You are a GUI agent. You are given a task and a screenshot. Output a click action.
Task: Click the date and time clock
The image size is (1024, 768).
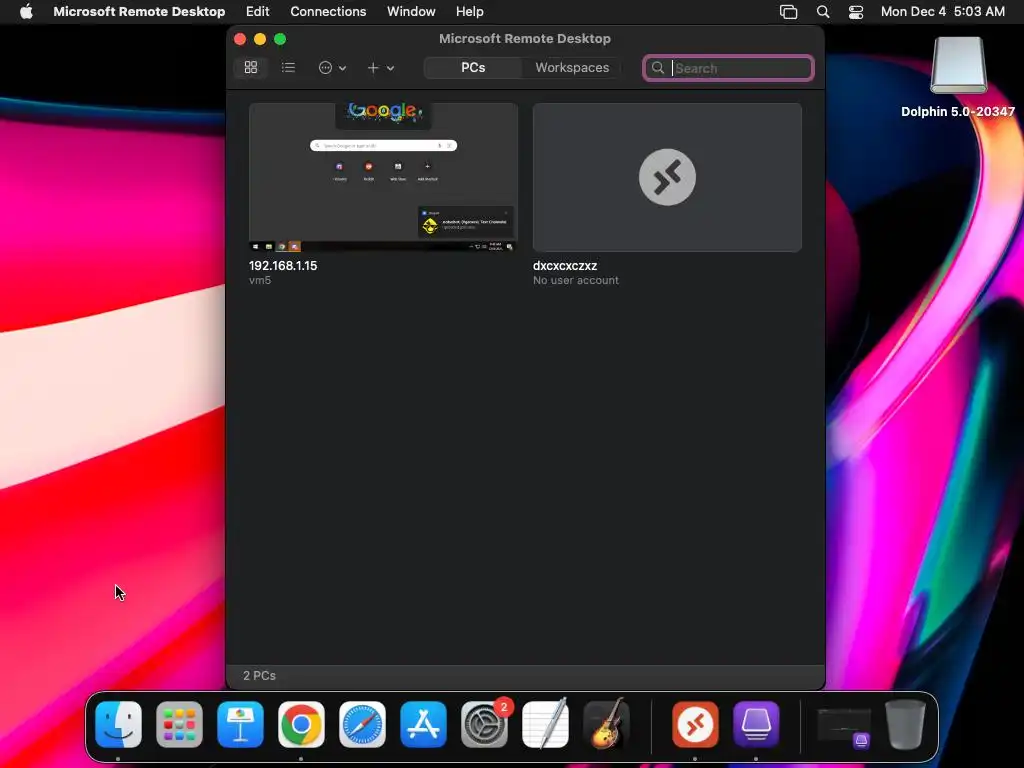[942, 11]
